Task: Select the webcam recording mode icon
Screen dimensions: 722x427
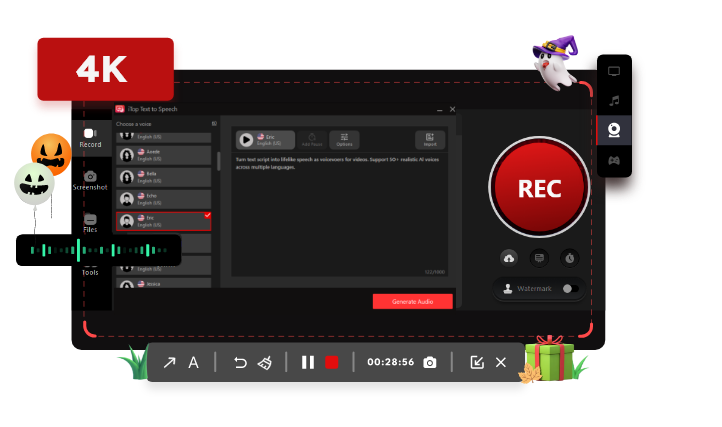Action: (613, 130)
